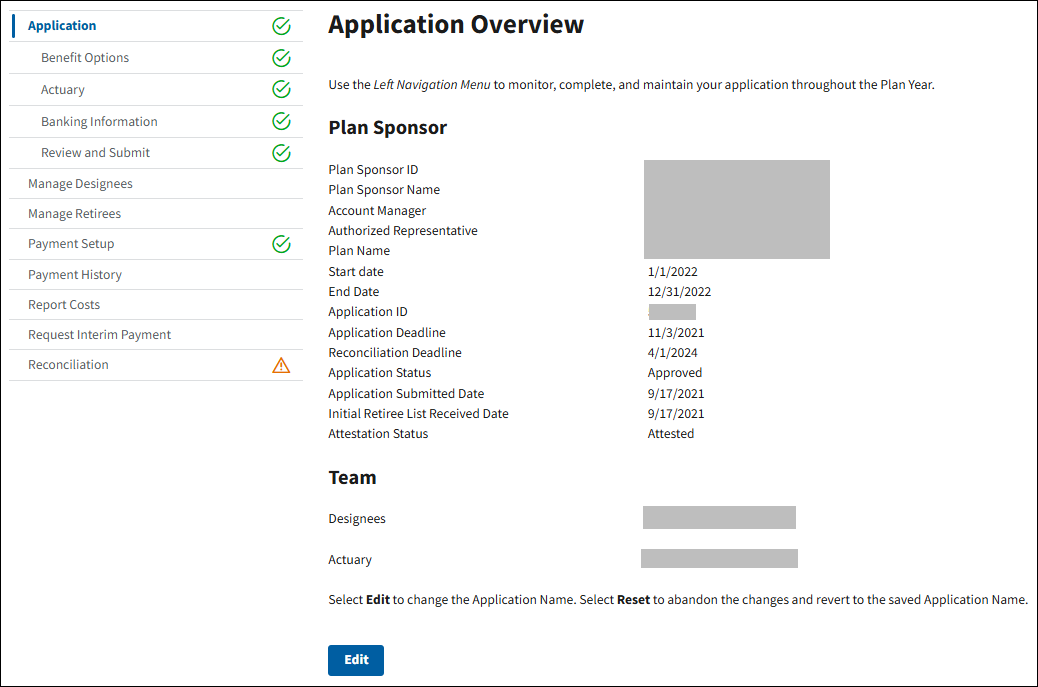Viewport: 1038px width, 687px height.
Task: View Payment History page
Action: tap(75, 275)
